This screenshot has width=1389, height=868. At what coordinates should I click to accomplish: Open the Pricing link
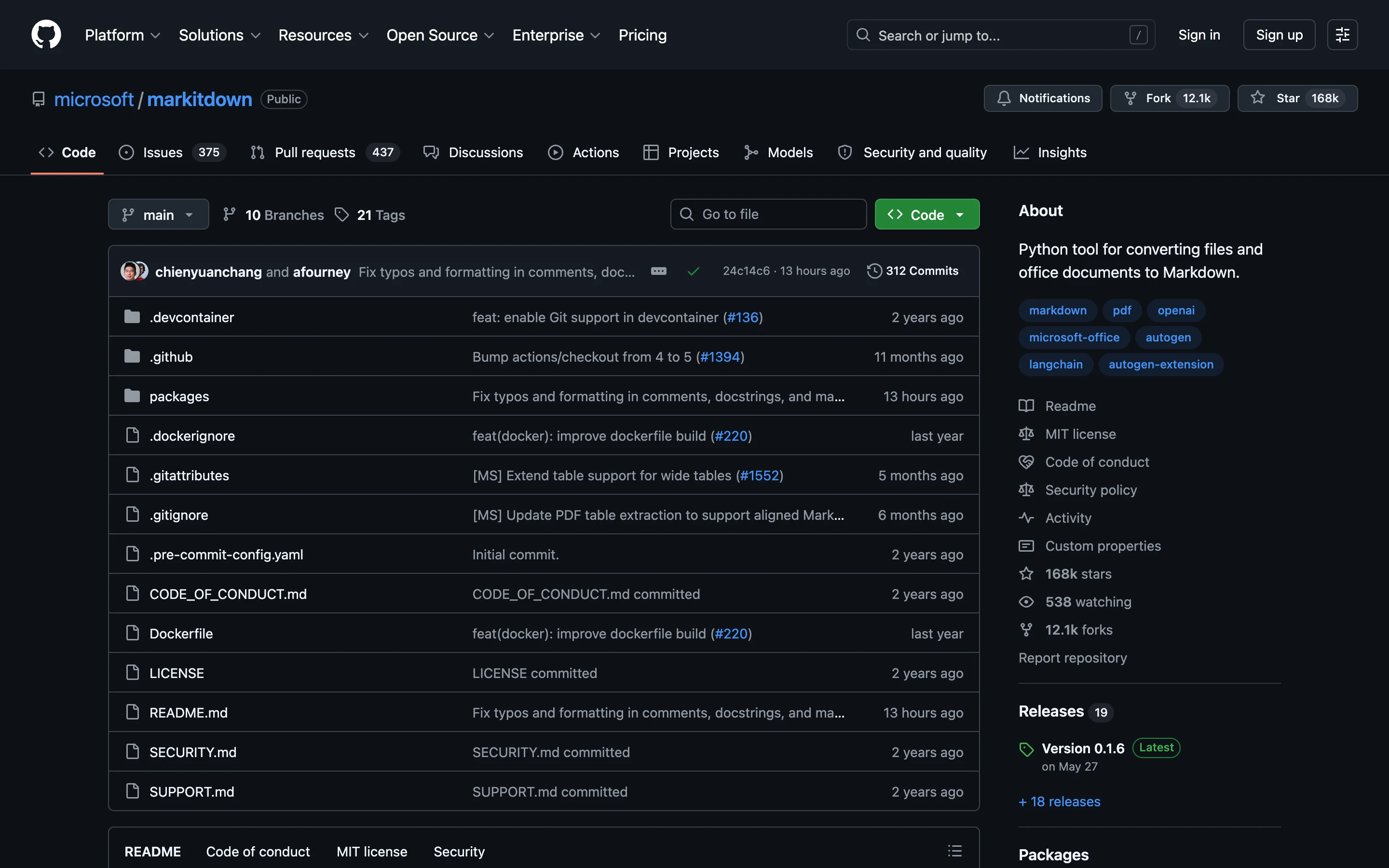642,35
